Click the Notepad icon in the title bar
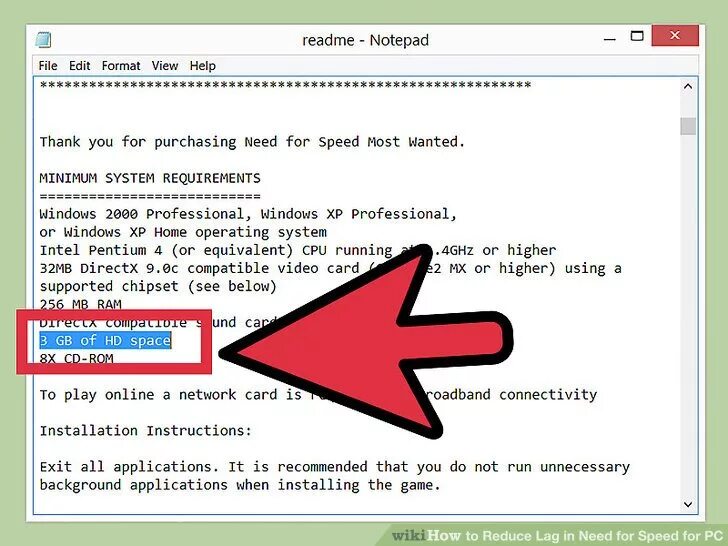 (43, 40)
